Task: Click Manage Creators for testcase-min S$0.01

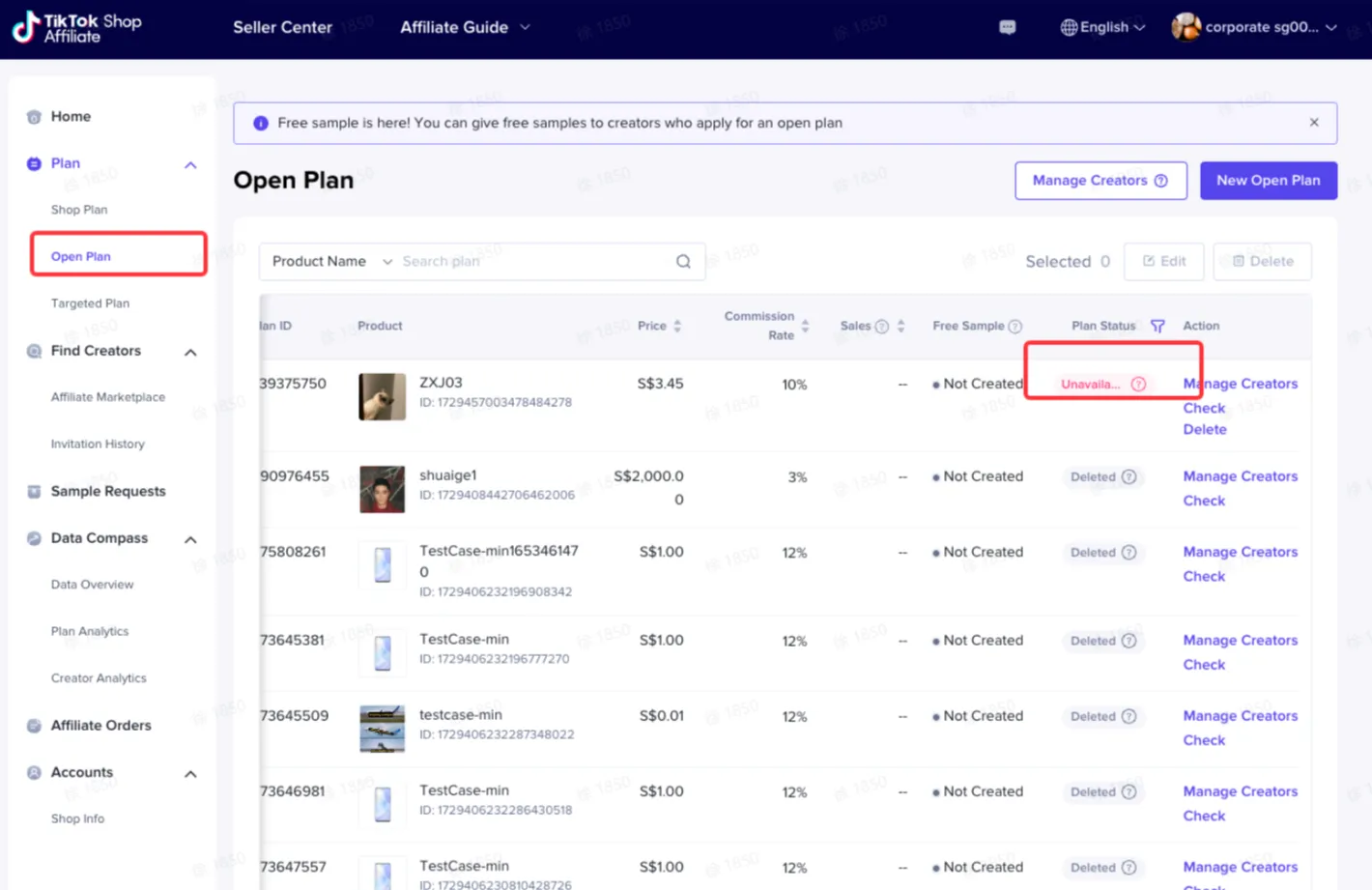Action: pos(1241,716)
